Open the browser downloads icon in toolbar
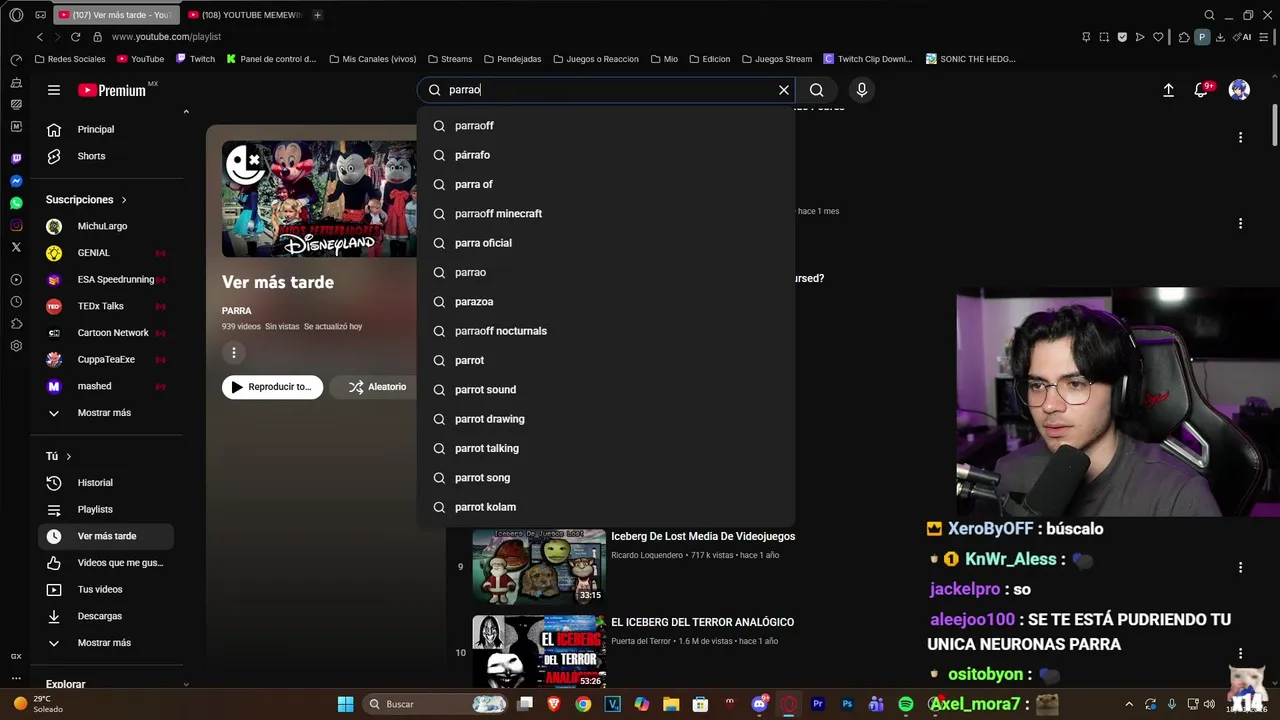 pos(1221,37)
